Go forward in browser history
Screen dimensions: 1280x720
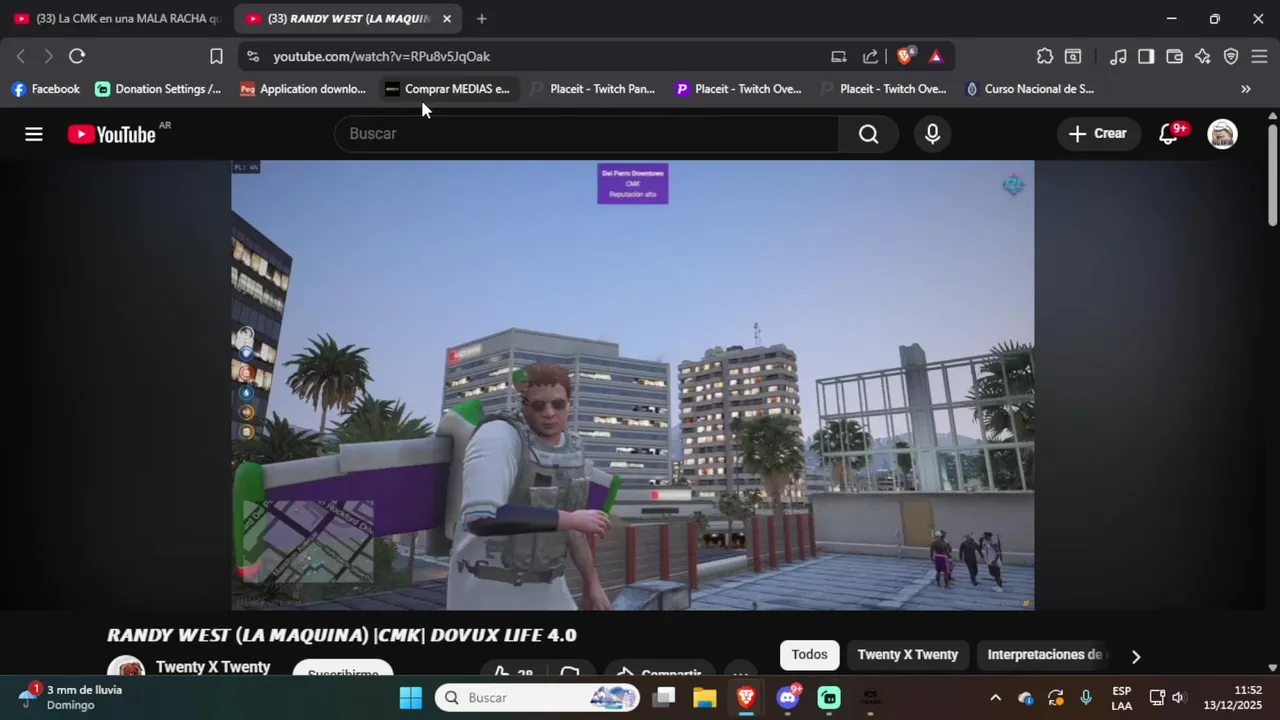point(47,56)
